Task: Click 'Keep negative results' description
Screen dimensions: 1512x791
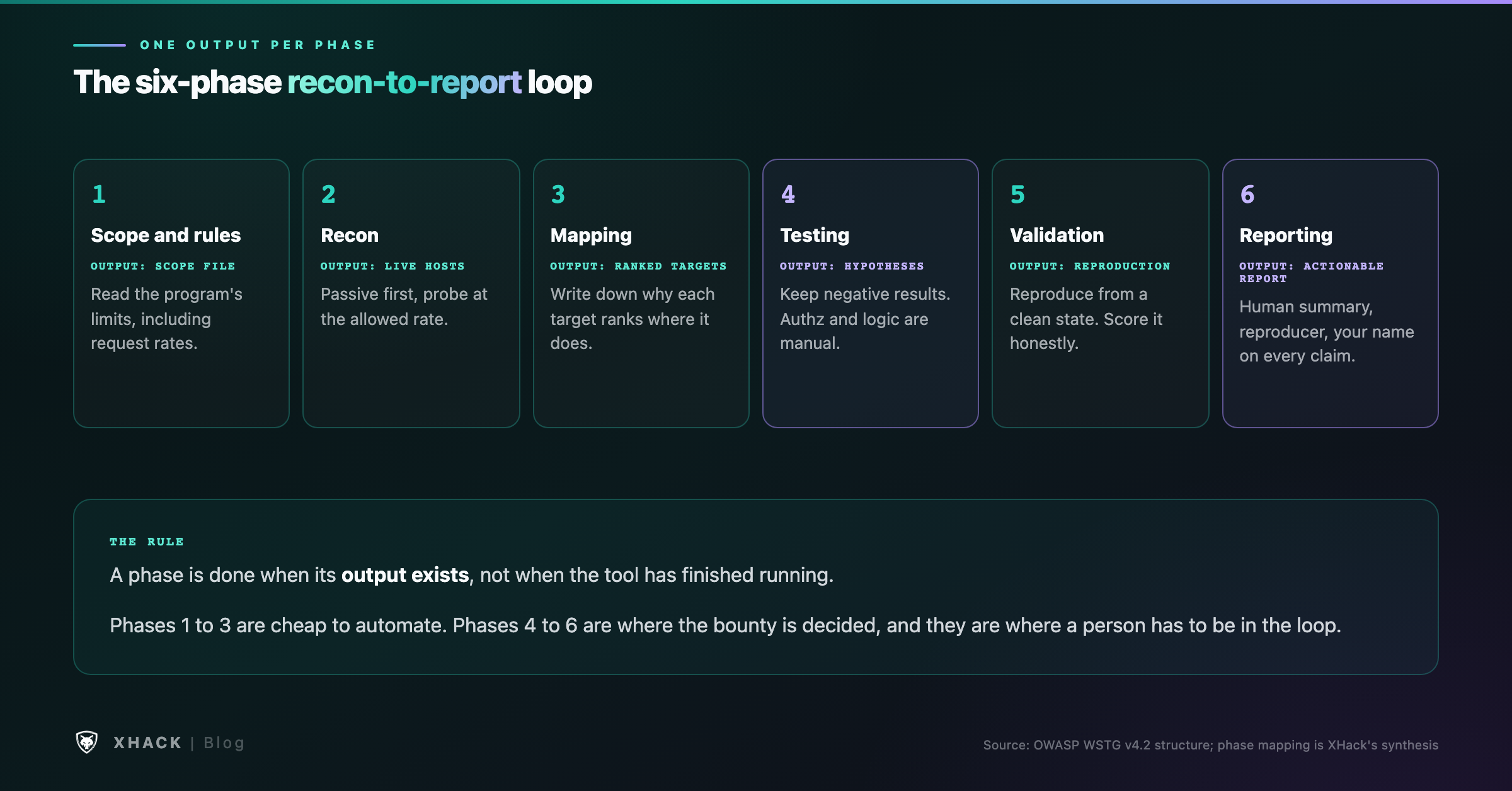Action: [x=865, y=319]
